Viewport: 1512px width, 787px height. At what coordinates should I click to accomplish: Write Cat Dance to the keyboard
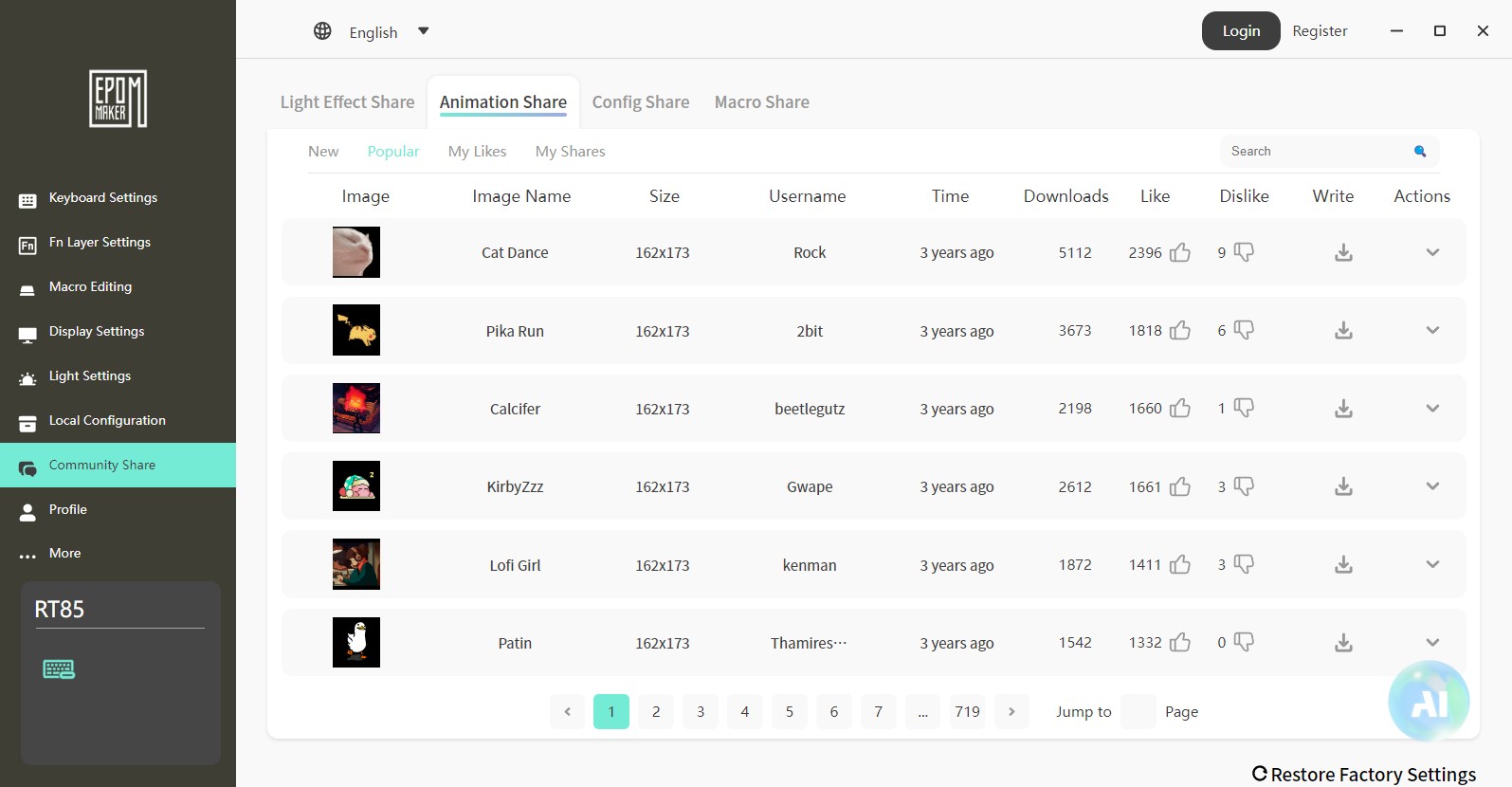[1343, 252]
